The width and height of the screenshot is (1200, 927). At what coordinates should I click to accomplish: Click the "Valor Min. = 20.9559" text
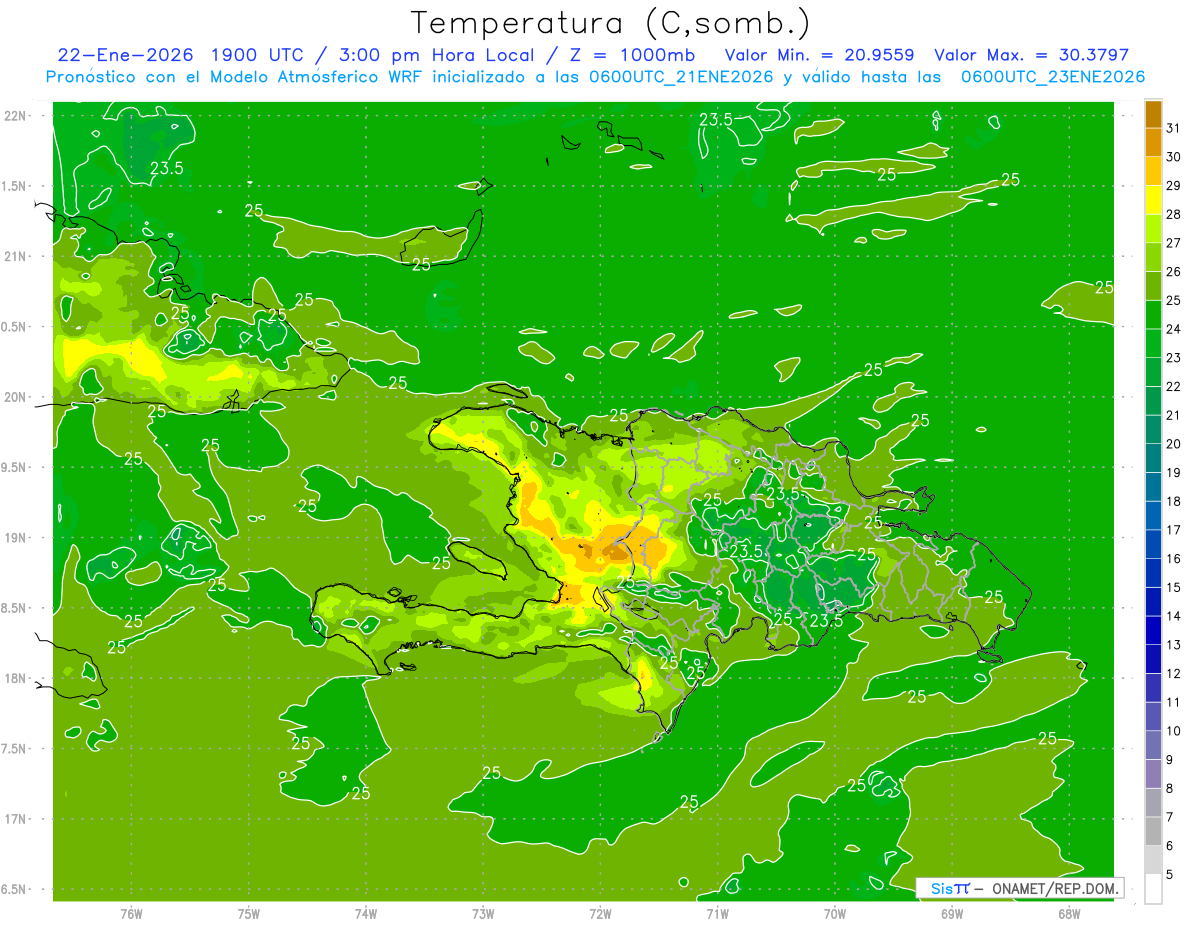[x=821, y=55]
